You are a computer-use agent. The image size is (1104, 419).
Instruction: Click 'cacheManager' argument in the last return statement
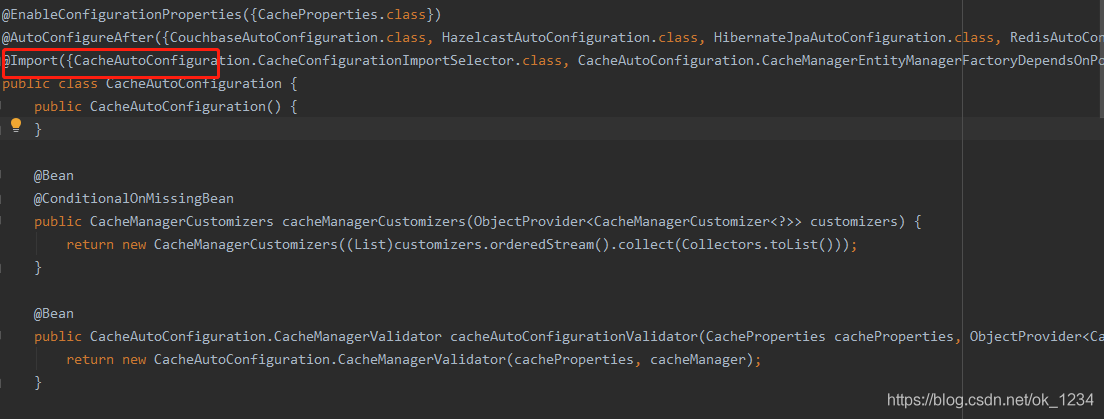pos(698,360)
